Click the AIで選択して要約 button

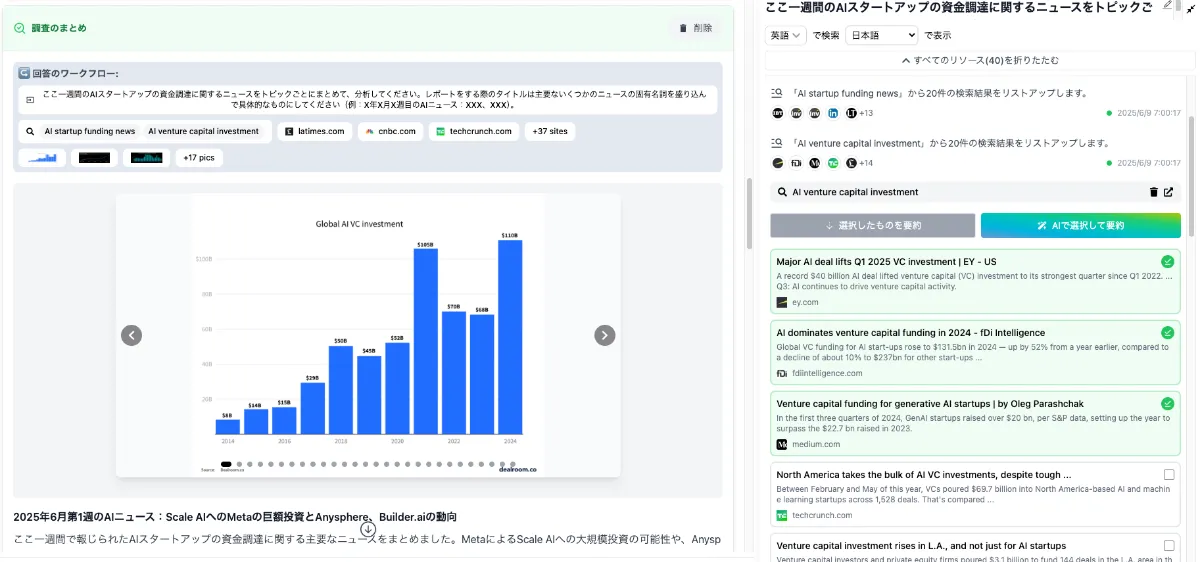pos(1080,225)
